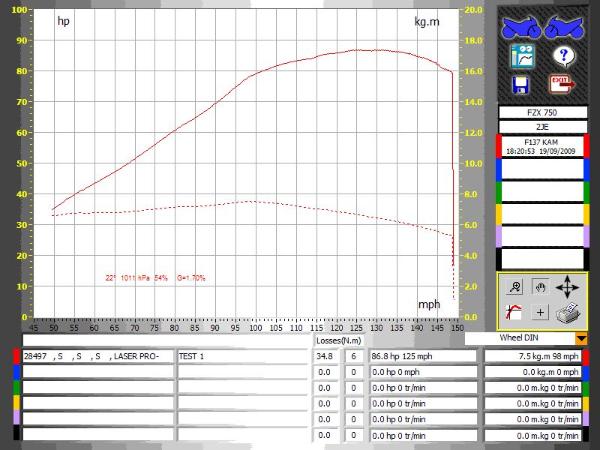Print the dyno graph via printer icon
The width and height of the screenshot is (600, 450).
pyautogui.click(x=567, y=312)
